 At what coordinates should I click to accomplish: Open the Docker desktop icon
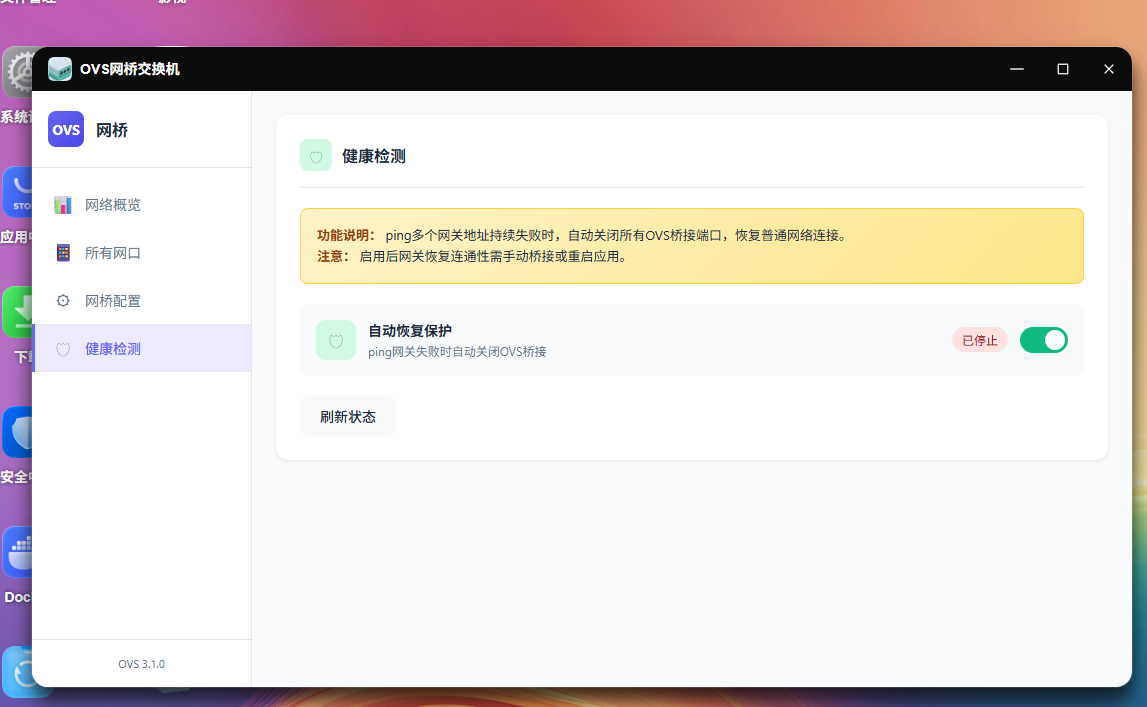pyautogui.click(x=17, y=553)
